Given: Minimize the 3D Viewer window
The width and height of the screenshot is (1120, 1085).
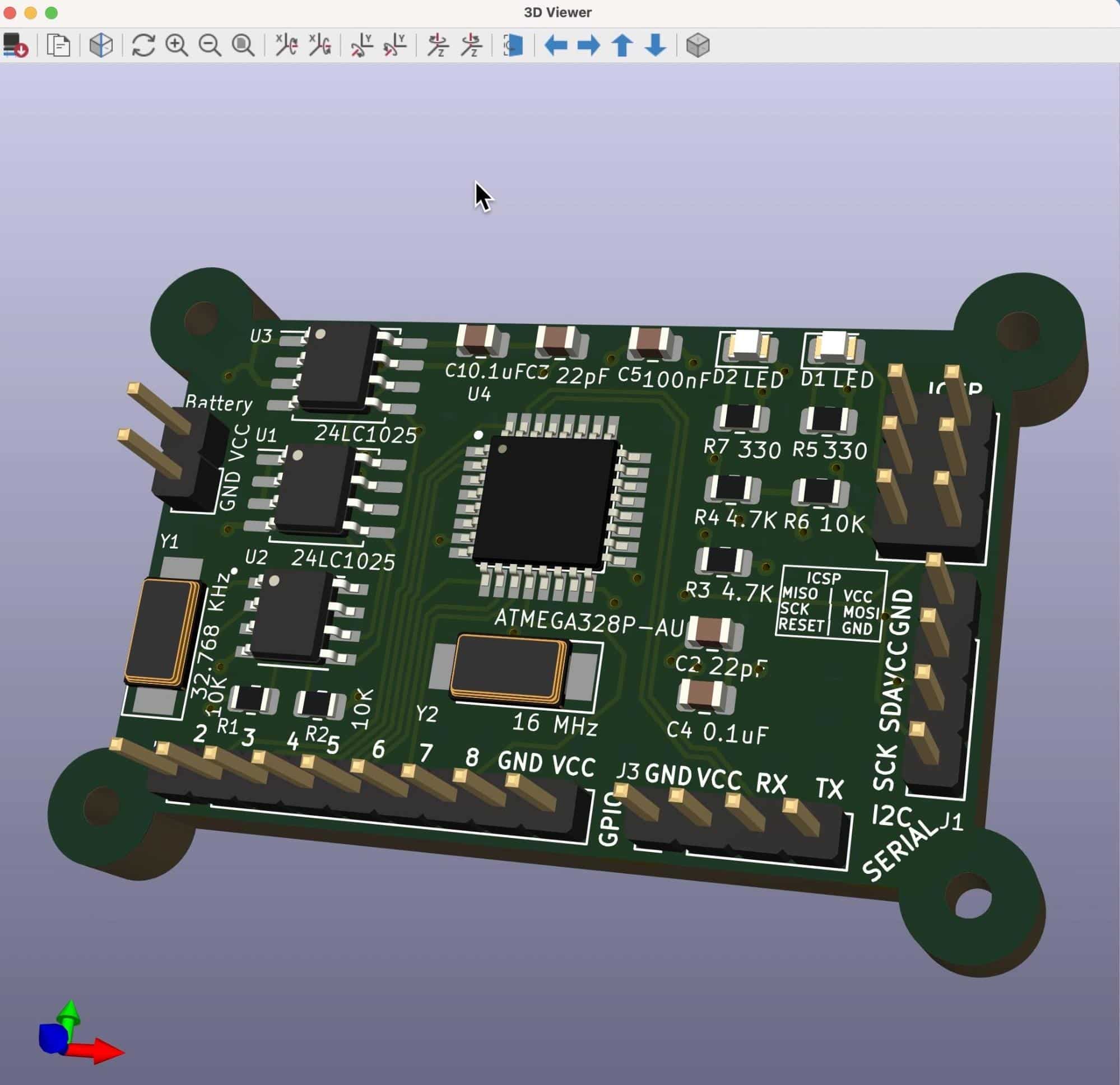Looking at the screenshot, I should tap(31, 12).
